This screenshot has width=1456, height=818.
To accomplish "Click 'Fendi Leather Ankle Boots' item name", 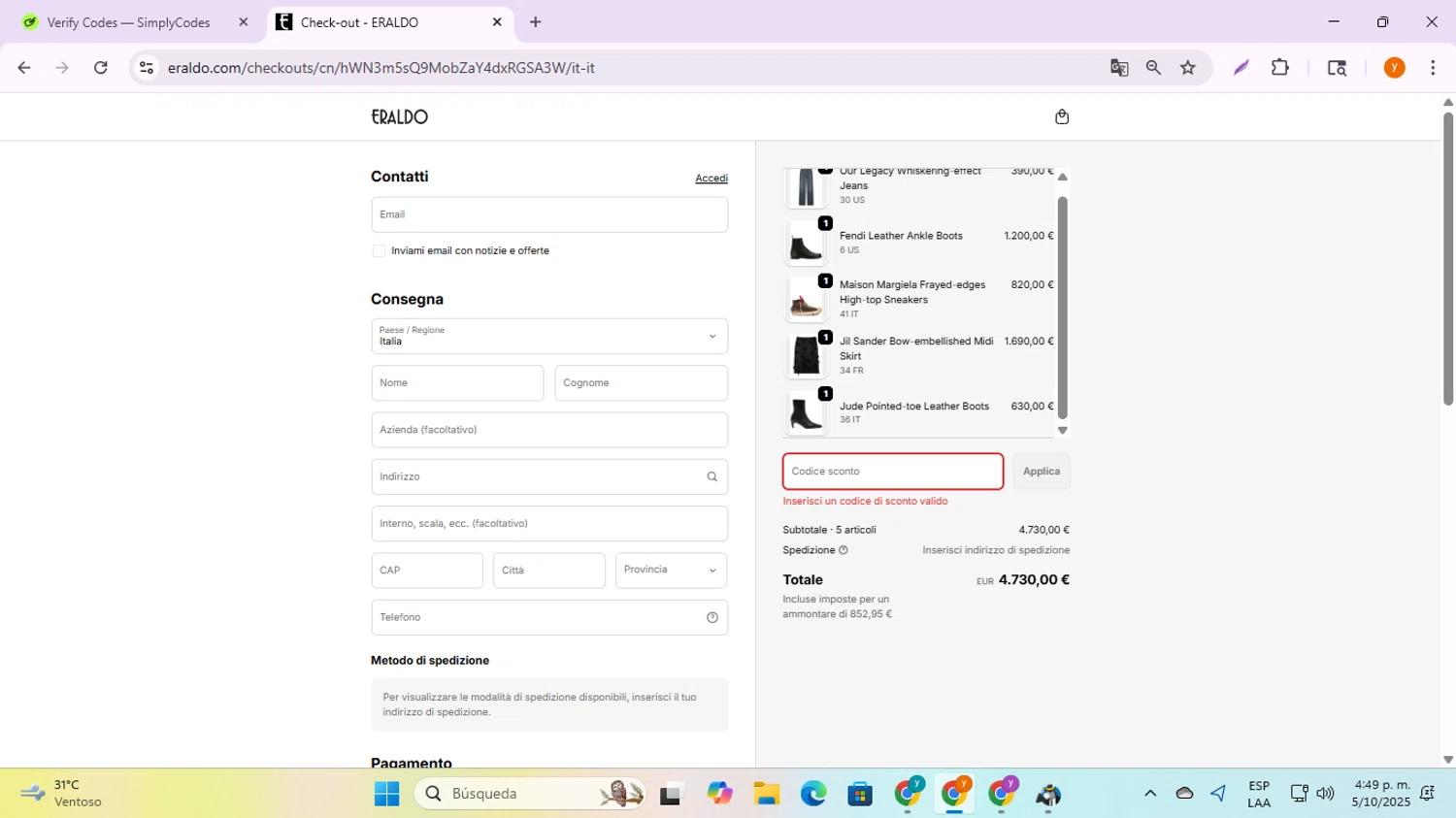I will [x=901, y=236].
